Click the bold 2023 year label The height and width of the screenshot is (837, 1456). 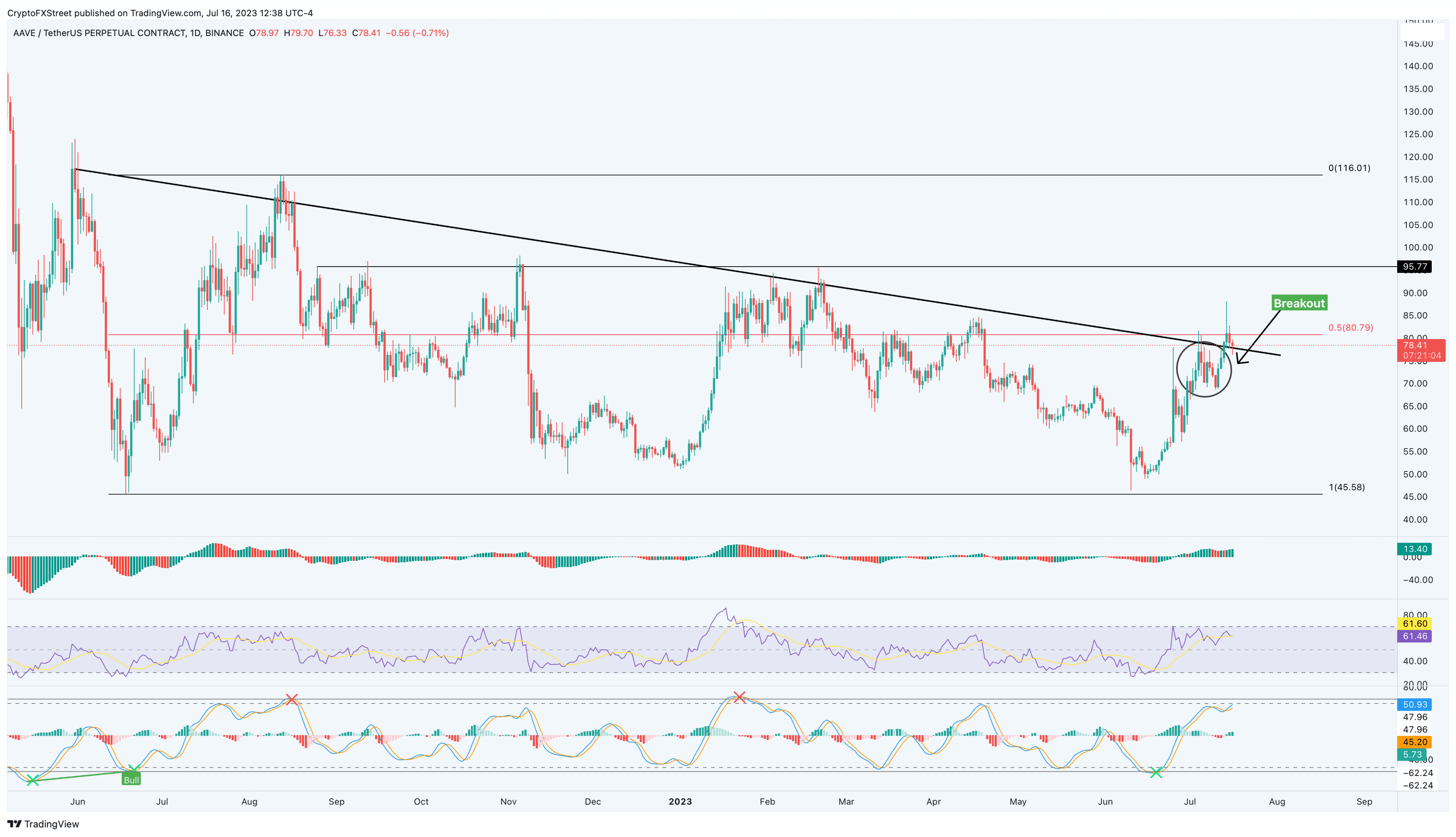(680, 801)
